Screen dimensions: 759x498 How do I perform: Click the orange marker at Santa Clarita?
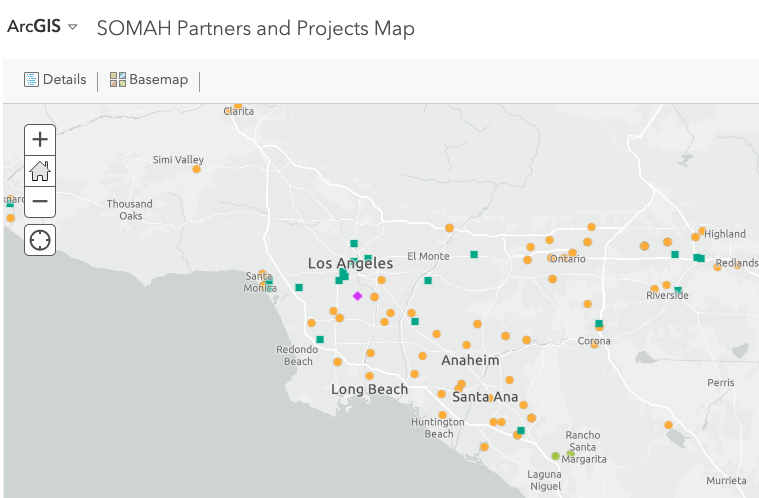[x=238, y=106]
